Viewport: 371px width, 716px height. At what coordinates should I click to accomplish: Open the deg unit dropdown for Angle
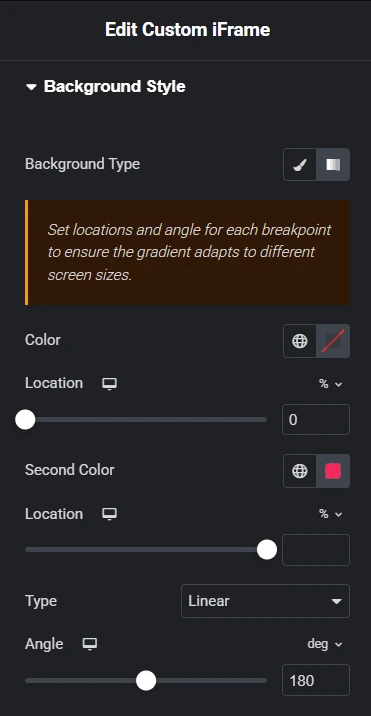pos(324,644)
